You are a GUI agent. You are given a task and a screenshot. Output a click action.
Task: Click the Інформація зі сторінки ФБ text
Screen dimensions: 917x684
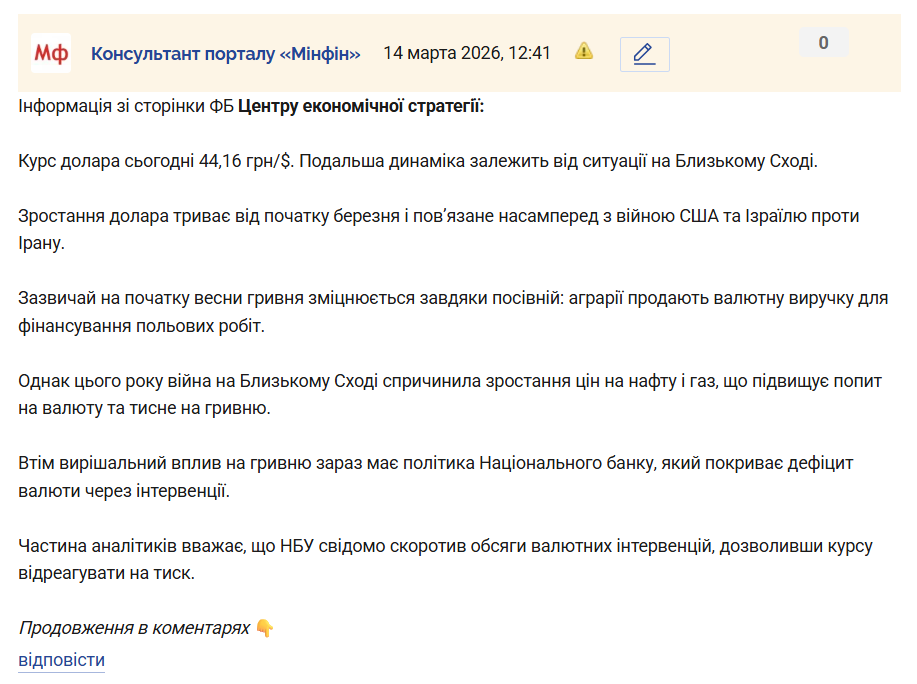tap(125, 105)
